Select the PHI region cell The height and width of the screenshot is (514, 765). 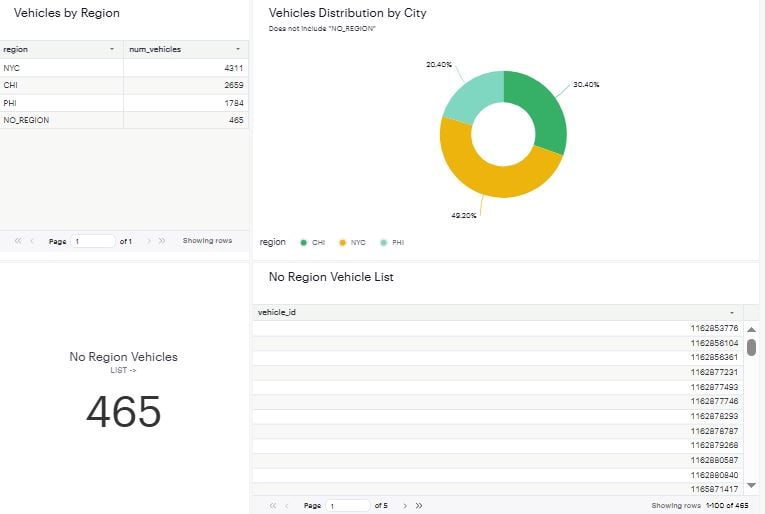[61, 103]
